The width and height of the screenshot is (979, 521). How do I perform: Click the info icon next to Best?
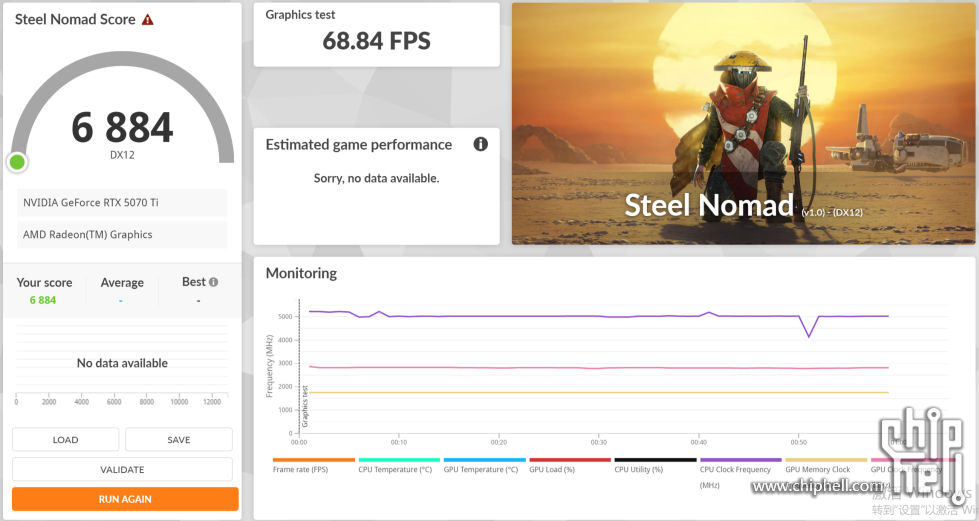pos(213,282)
